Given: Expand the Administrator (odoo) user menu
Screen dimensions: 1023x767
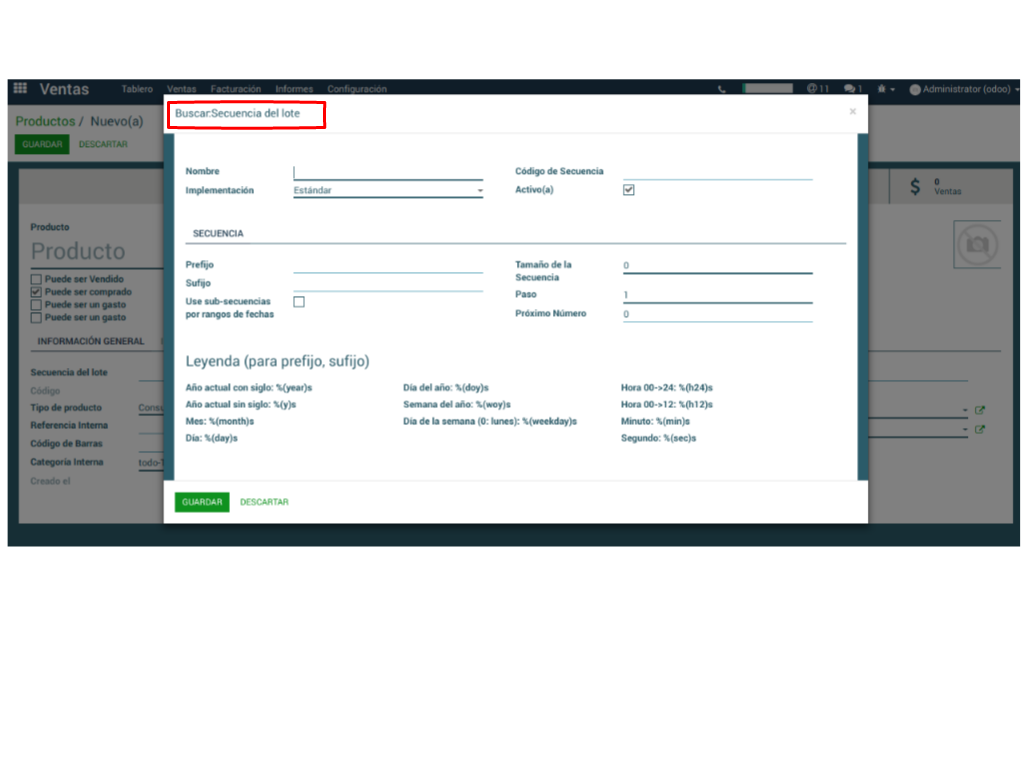Looking at the screenshot, I should click(965, 89).
